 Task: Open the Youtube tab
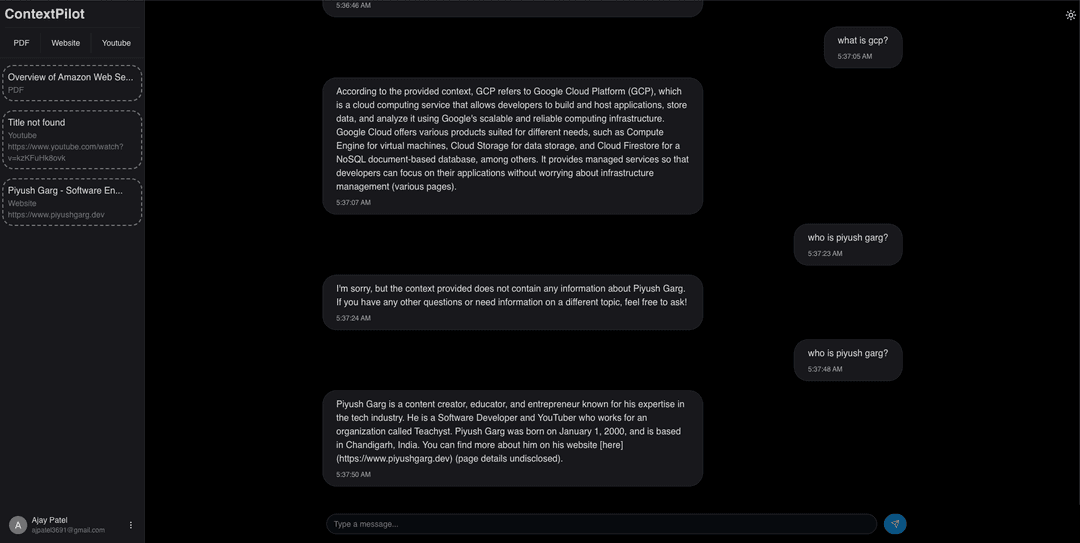(x=116, y=43)
